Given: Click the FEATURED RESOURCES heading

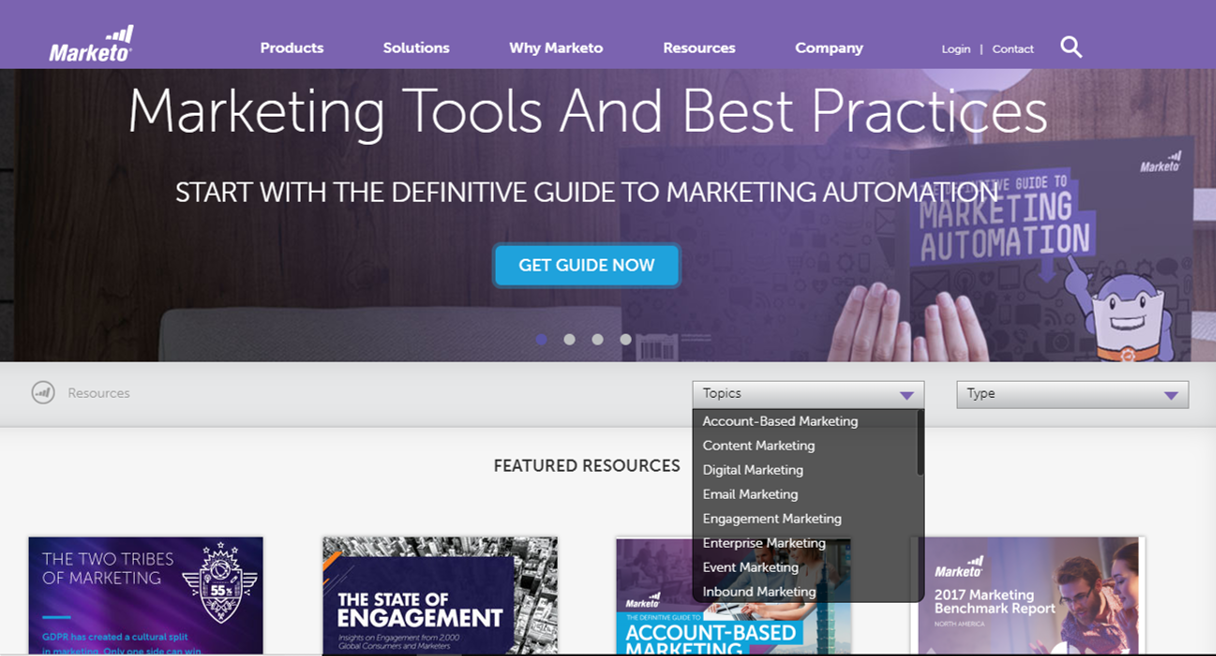Looking at the screenshot, I should pyautogui.click(x=587, y=466).
